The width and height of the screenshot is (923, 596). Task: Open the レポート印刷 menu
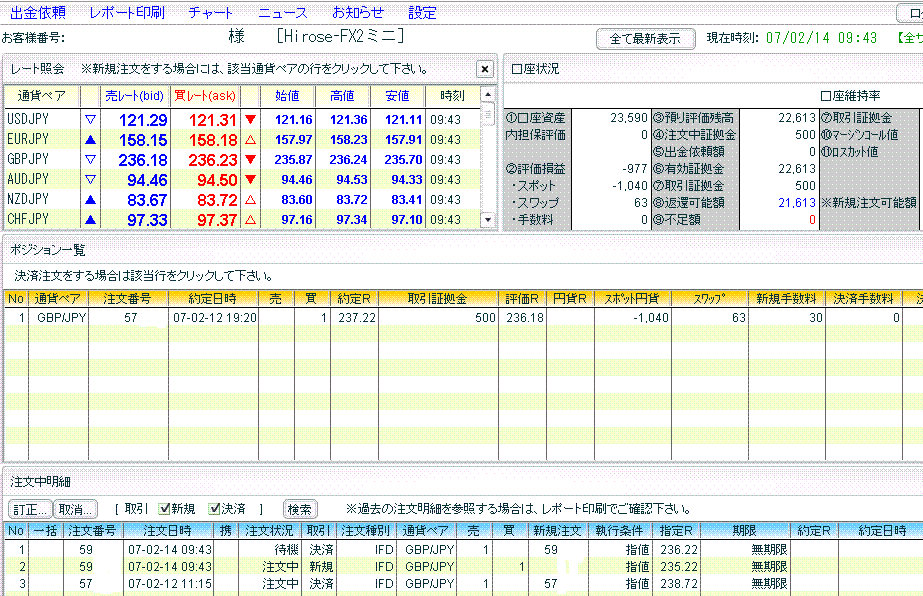click(x=126, y=13)
